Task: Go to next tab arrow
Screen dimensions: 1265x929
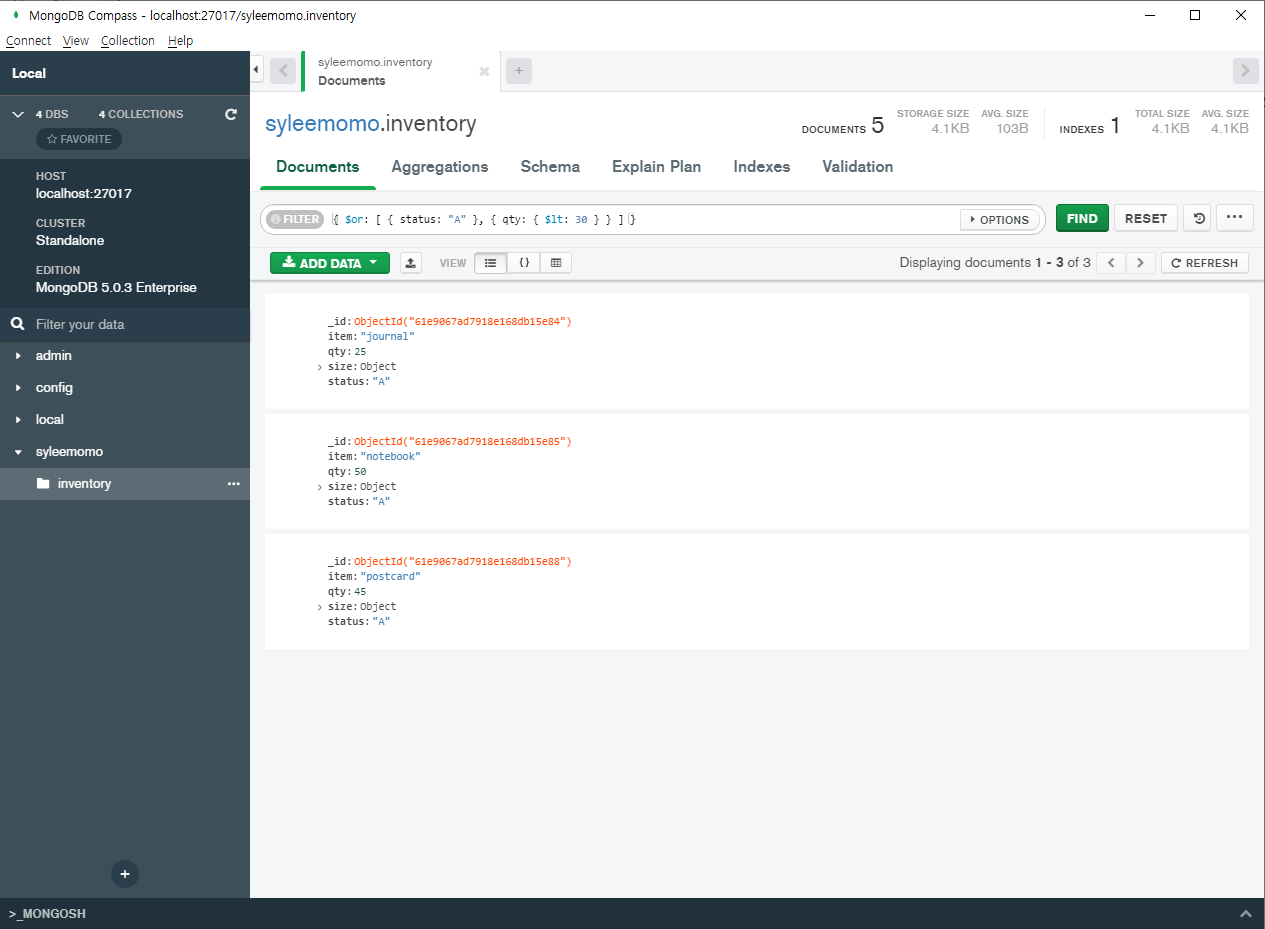Action: coord(1245,71)
